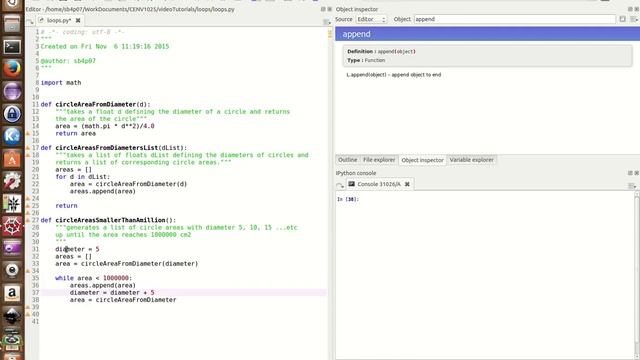The height and width of the screenshot is (360, 640).
Task: Launch Firefox from the dock
Action: [12, 69]
